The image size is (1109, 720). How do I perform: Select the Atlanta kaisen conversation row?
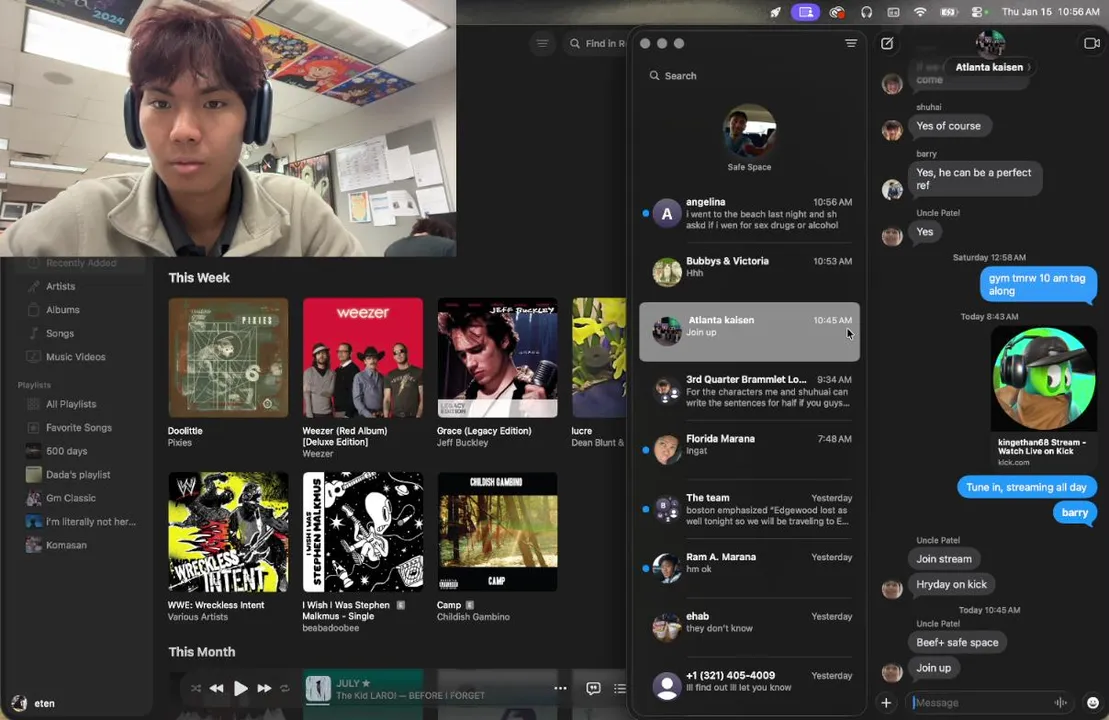click(749, 332)
